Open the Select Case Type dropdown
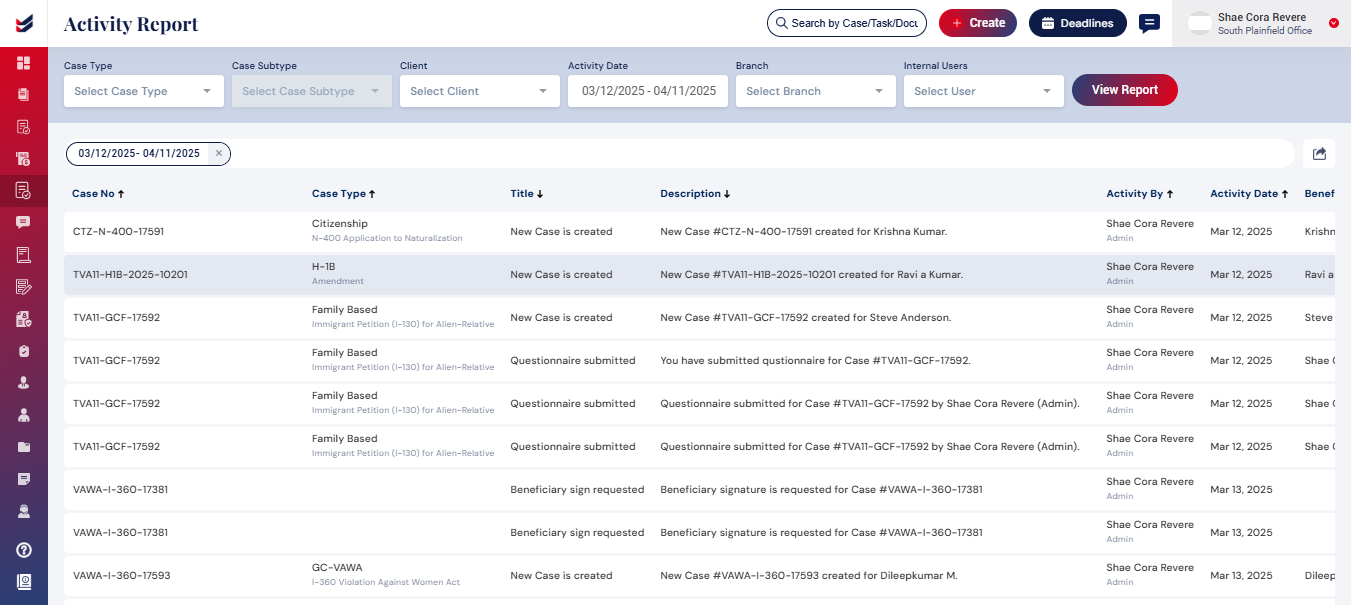 [143, 91]
